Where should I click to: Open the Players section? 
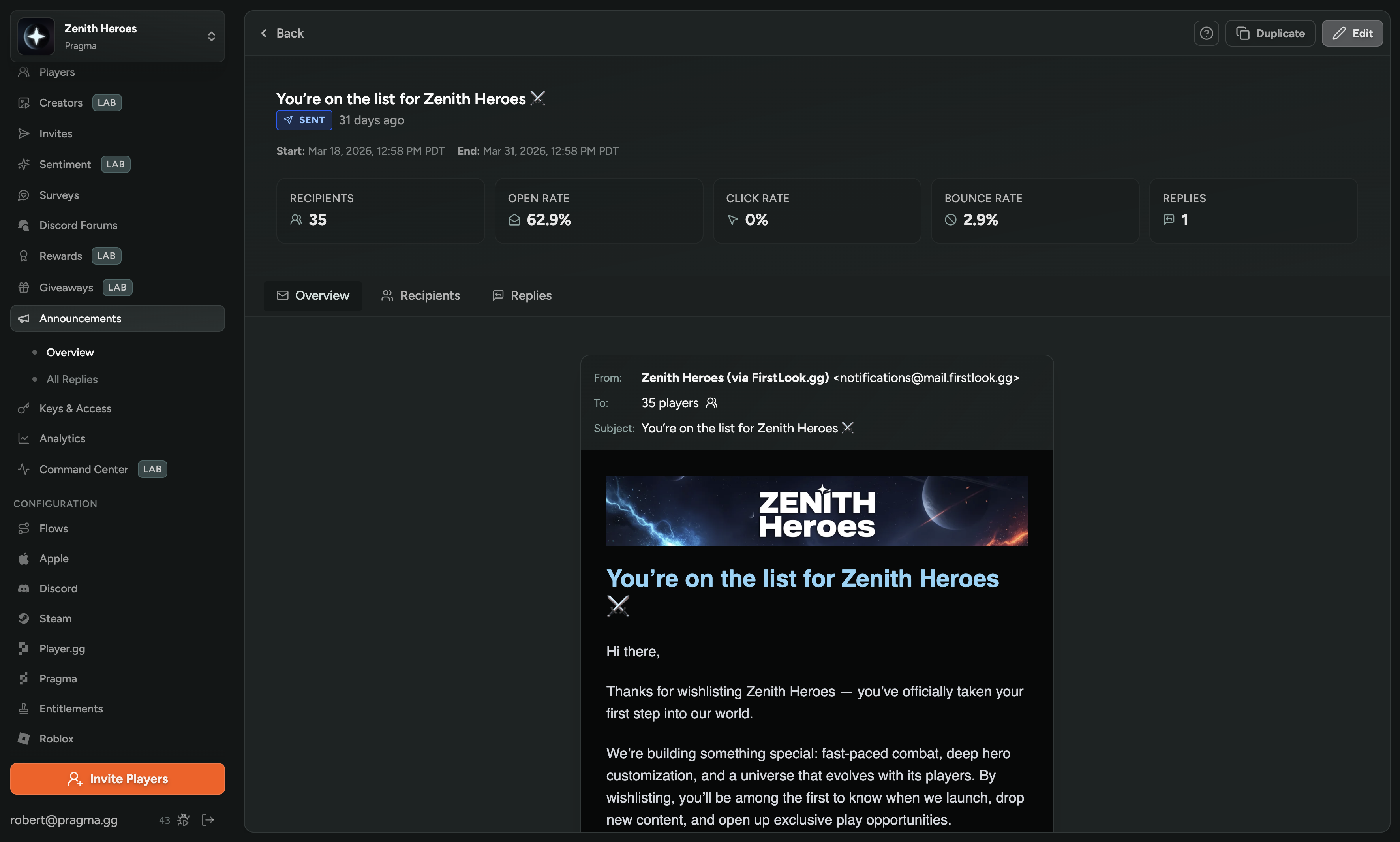pyautogui.click(x=57, y=72)
